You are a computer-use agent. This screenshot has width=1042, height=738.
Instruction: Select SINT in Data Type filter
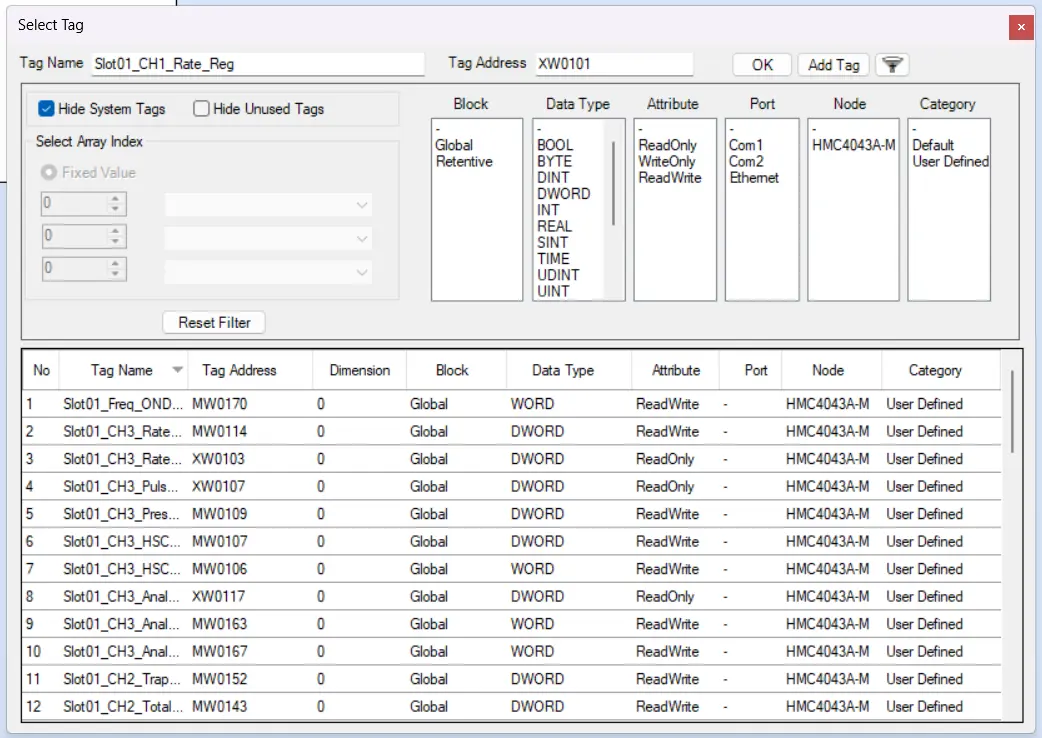pos(552,242)
